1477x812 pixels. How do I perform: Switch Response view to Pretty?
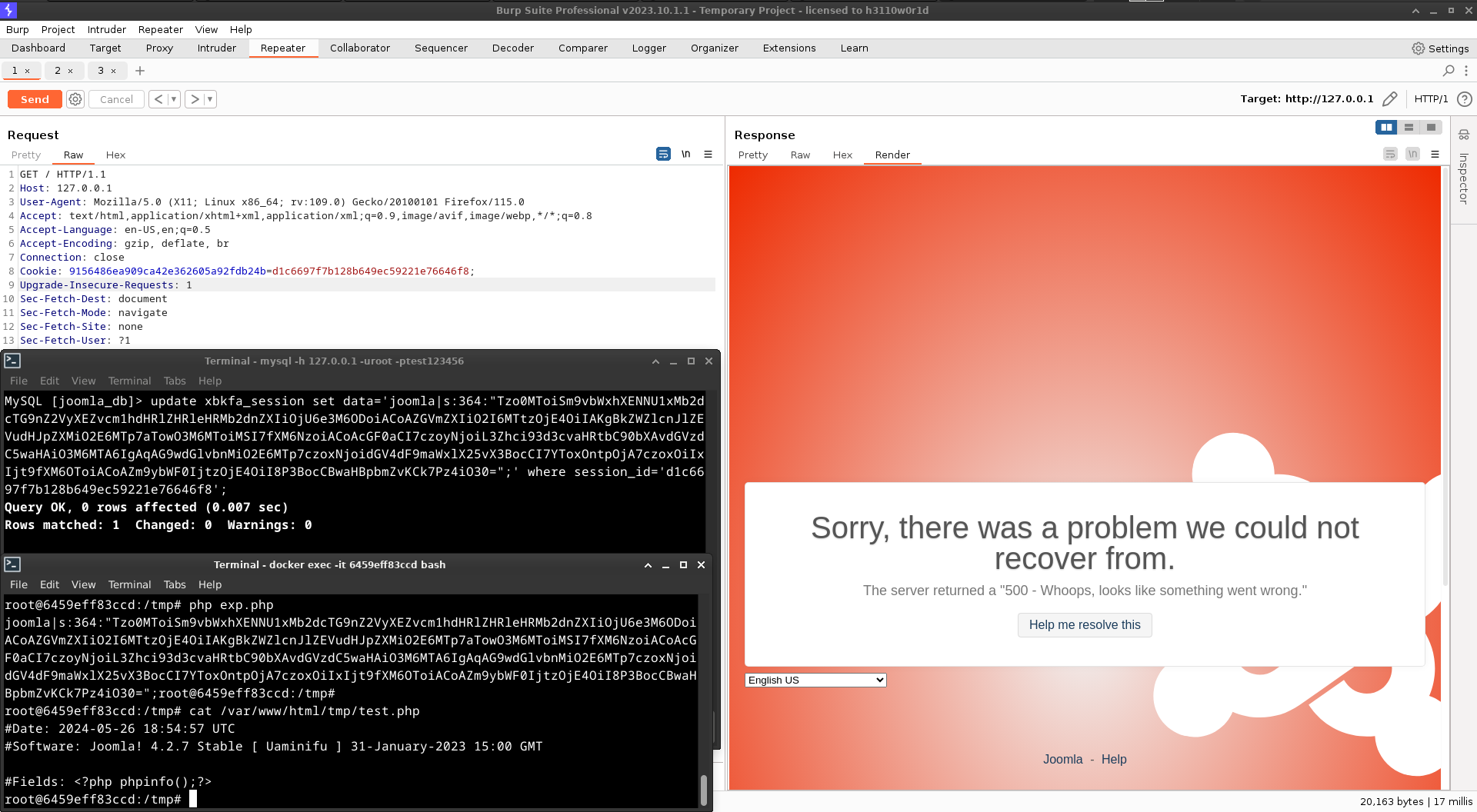click(x=753, y=155)
